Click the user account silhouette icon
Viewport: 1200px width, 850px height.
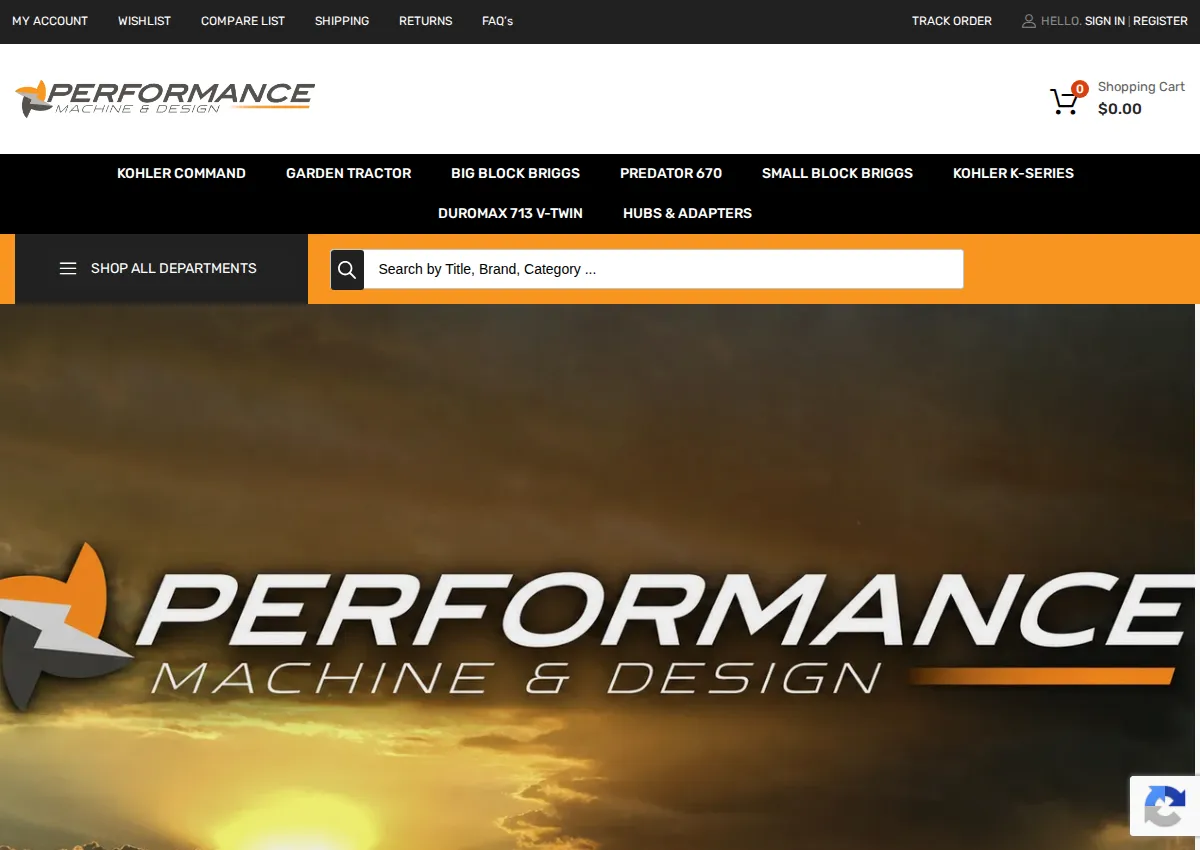click(x=1029, y=21)
